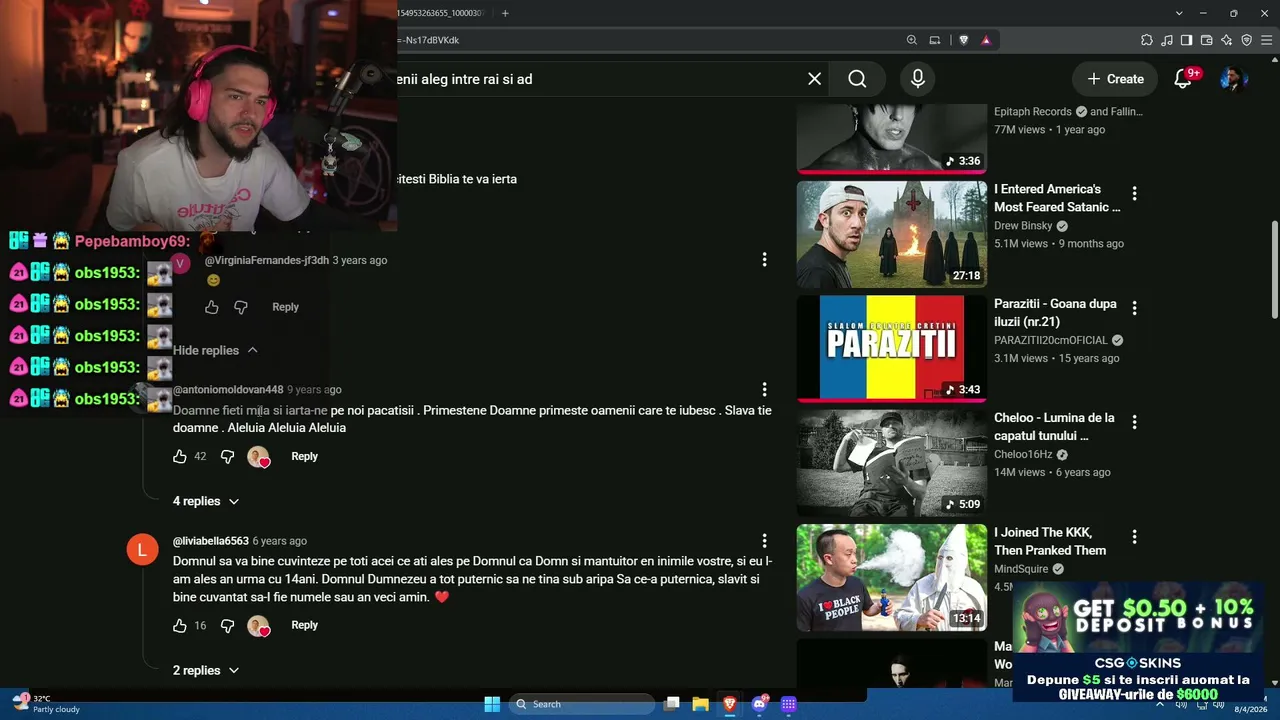The height and width of the screenshot is (720, 1280).
Task: Open Brave Rewards triangle icon
Action: click(x=986, y=40)
